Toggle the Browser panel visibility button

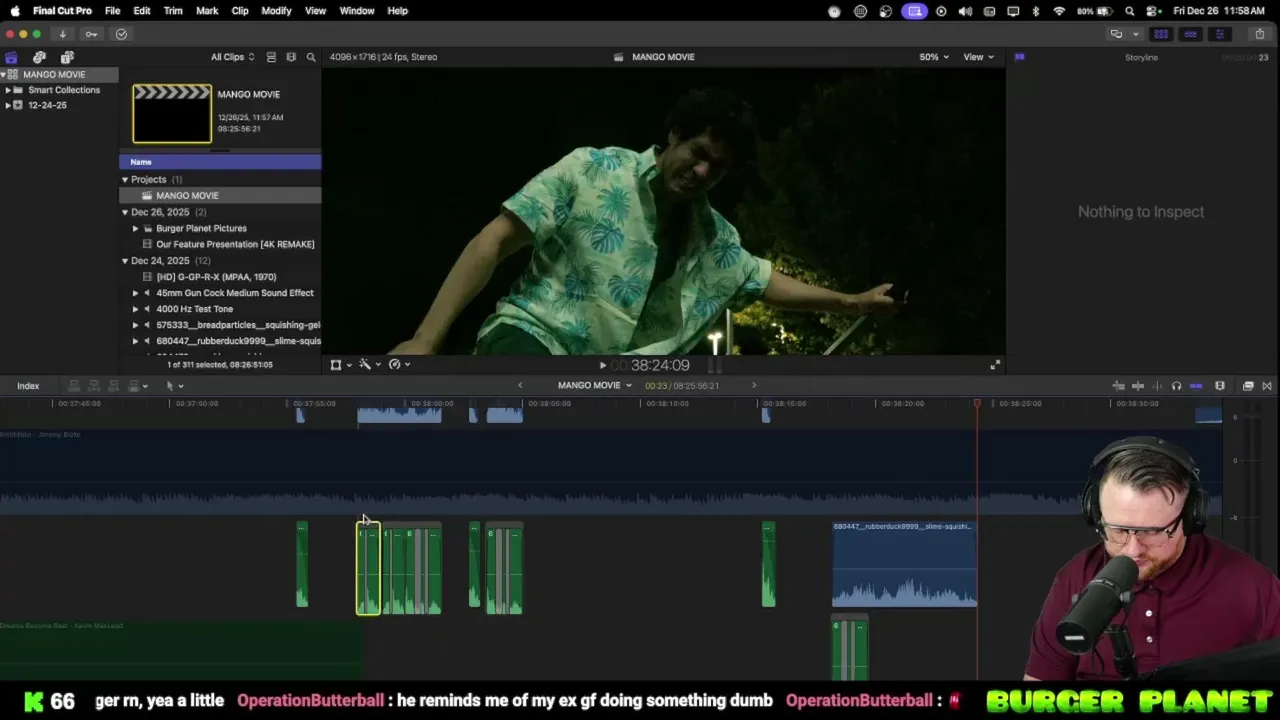coord(1161,34)
